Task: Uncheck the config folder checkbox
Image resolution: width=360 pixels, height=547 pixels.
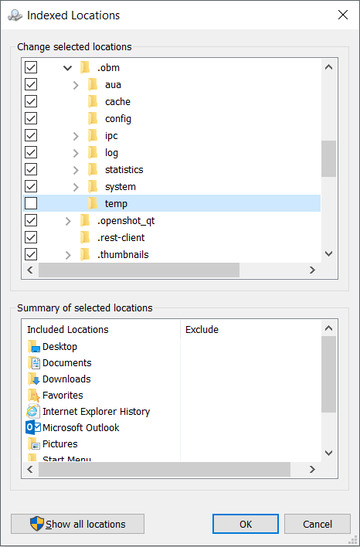Action: 31,119
